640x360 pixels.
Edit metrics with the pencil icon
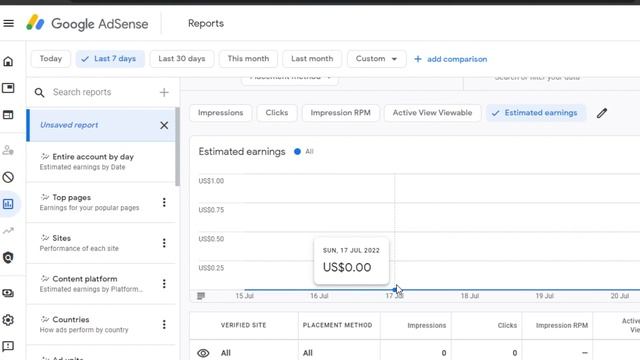click(602, 113)
